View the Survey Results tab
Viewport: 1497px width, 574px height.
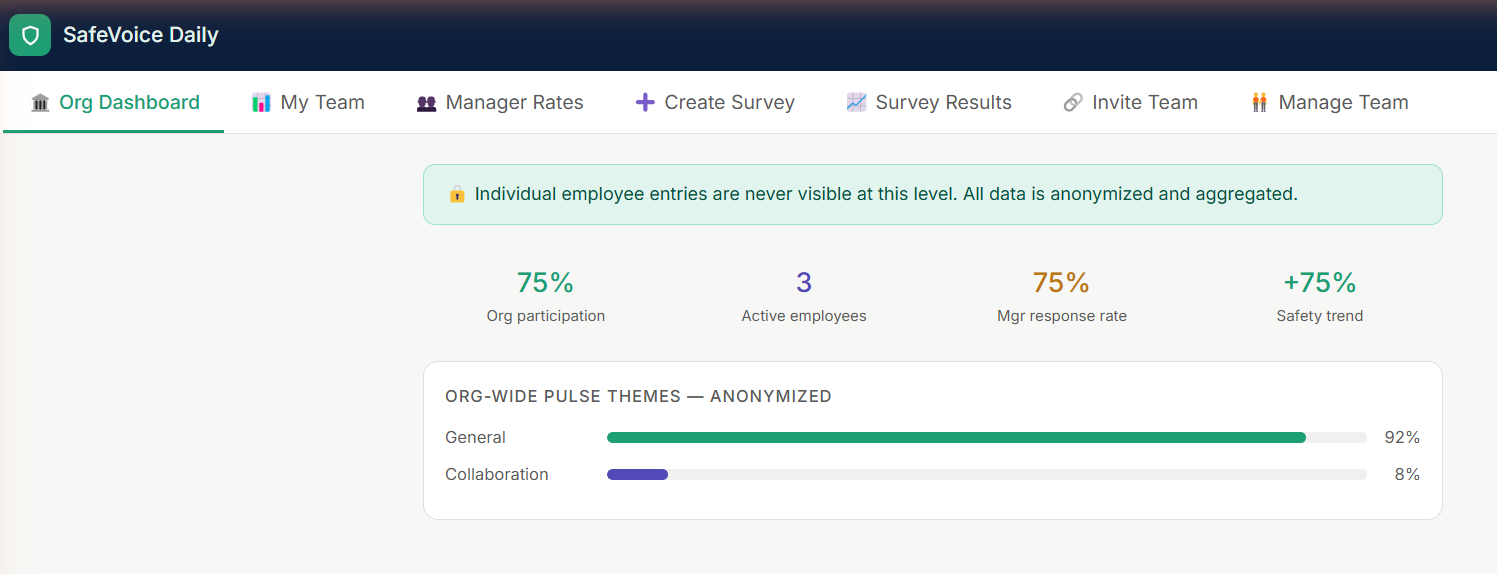tap(929, 102)
